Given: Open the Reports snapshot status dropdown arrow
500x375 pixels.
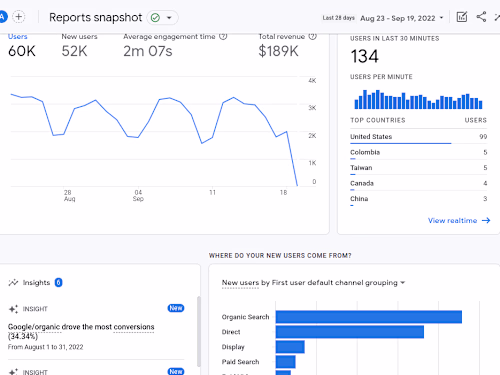Looking at the screenshot, I should (x=169, y=18).
